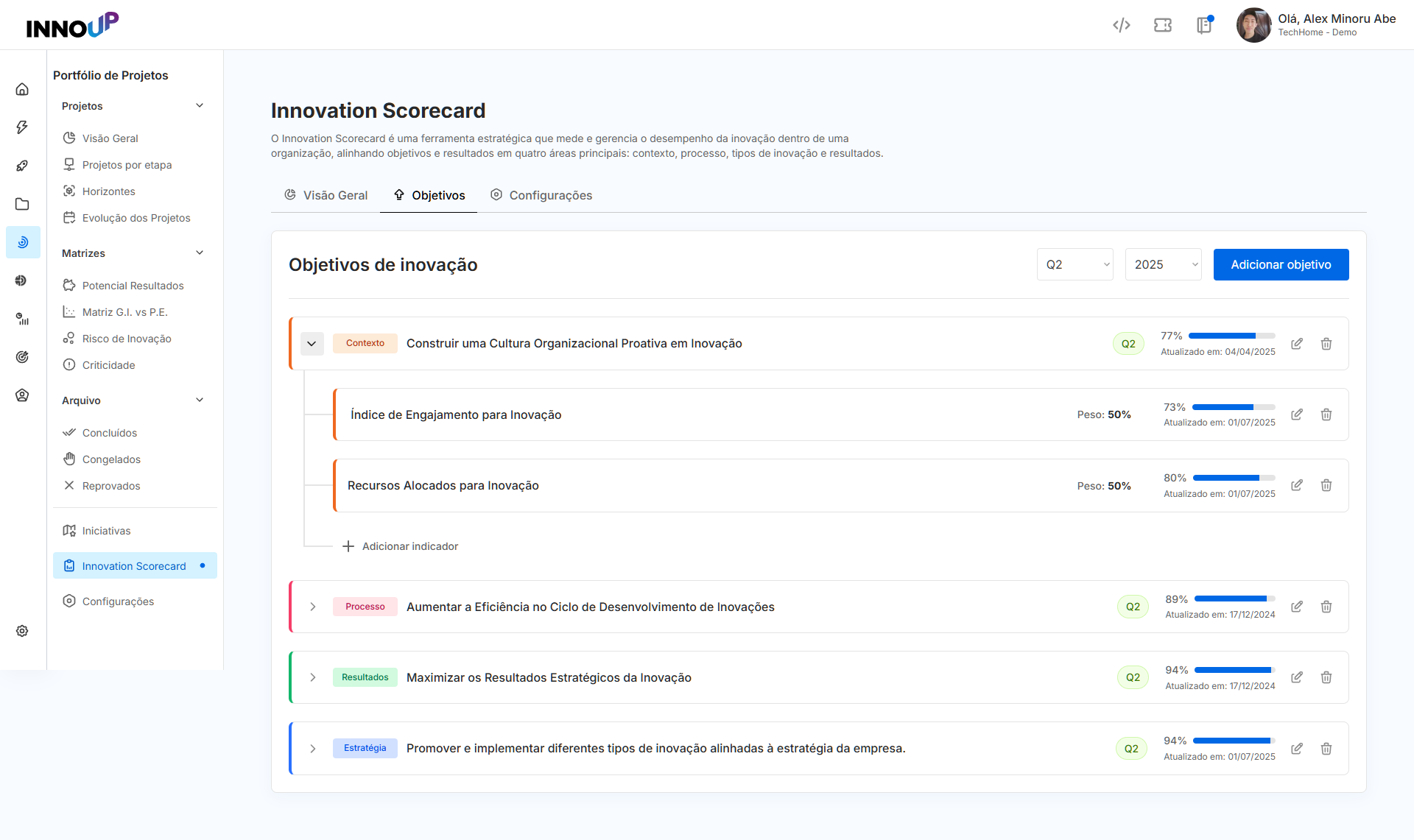Image resolution: width=1414 pixels, height=840 pixels.
Task: Click the Estratégia category tag
Action: pyautogui.click(x=365, y=748)
